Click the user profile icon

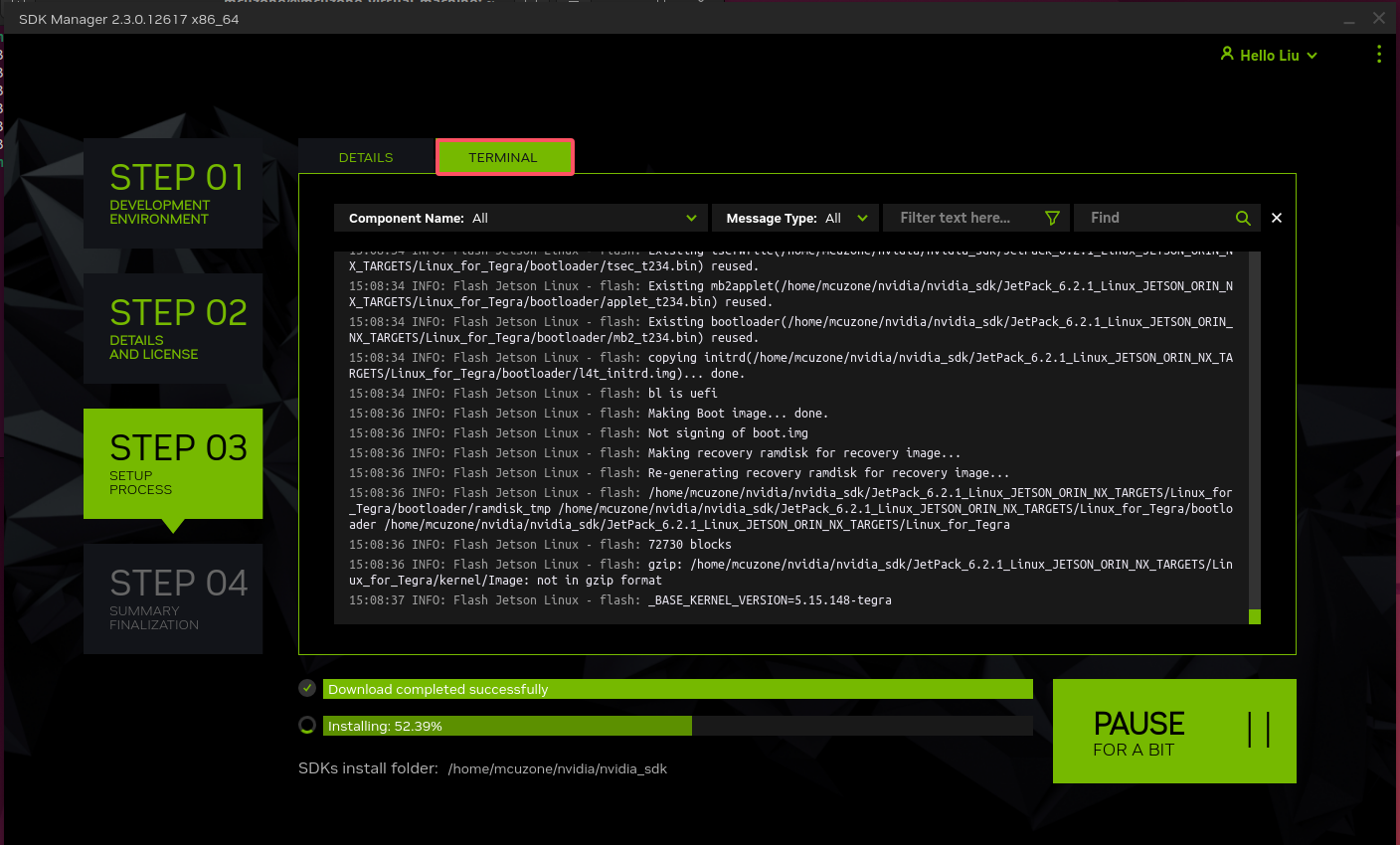(x=1227, y=54)
